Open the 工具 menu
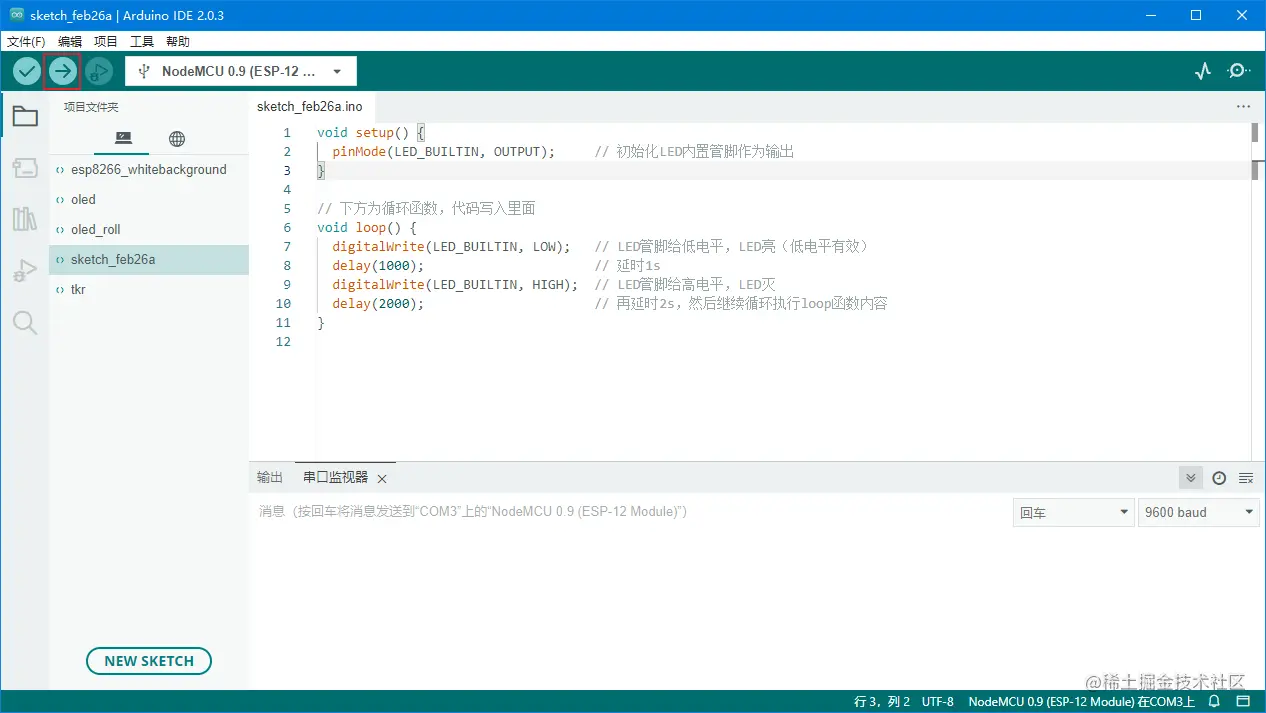1266x713 pixels. 142,42
